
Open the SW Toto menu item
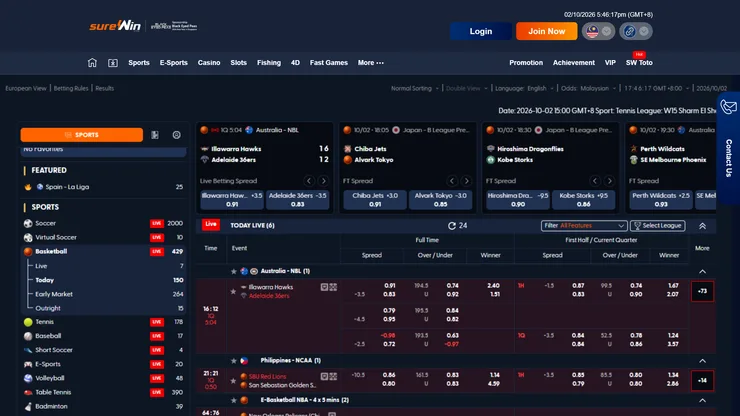(639, 63)
